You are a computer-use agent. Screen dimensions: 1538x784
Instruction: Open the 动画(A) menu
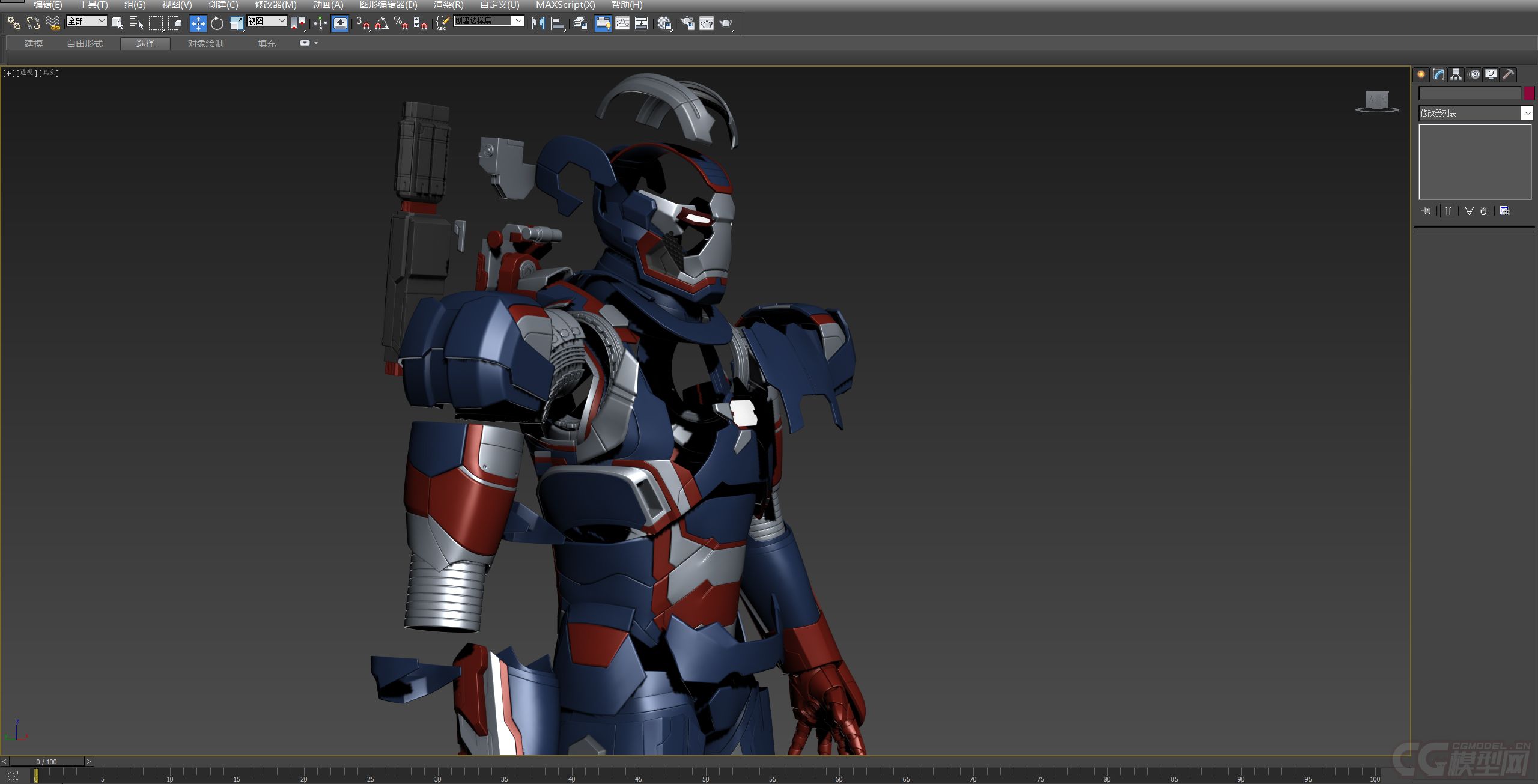pyautogui.click(x=328, y=5)
